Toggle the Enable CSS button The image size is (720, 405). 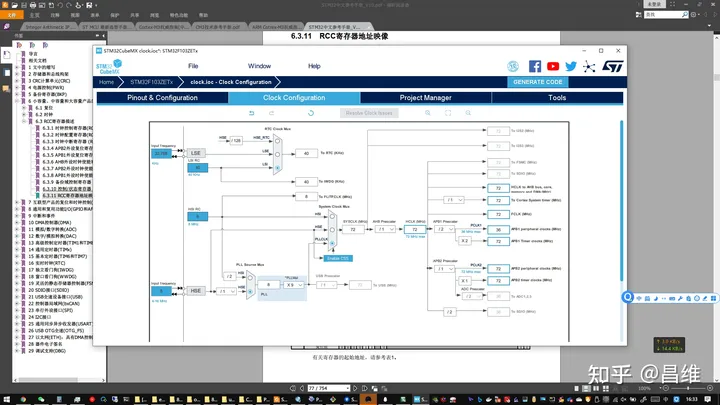pyautogui.click(x=338, y=259)
